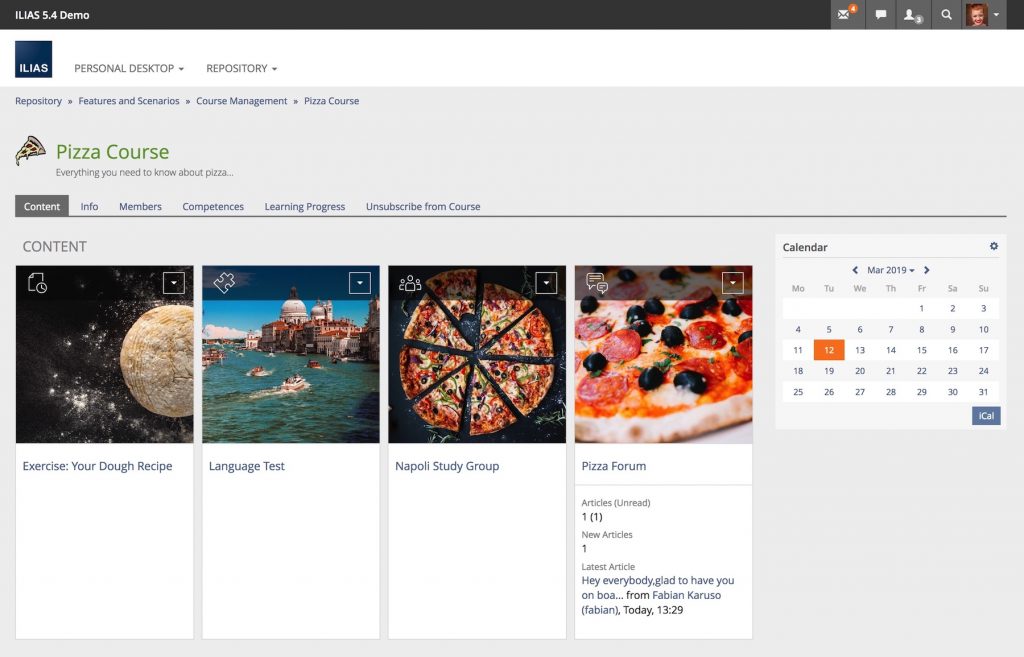
Task: Go to previous month in calendar
Action: click(855, 270)
